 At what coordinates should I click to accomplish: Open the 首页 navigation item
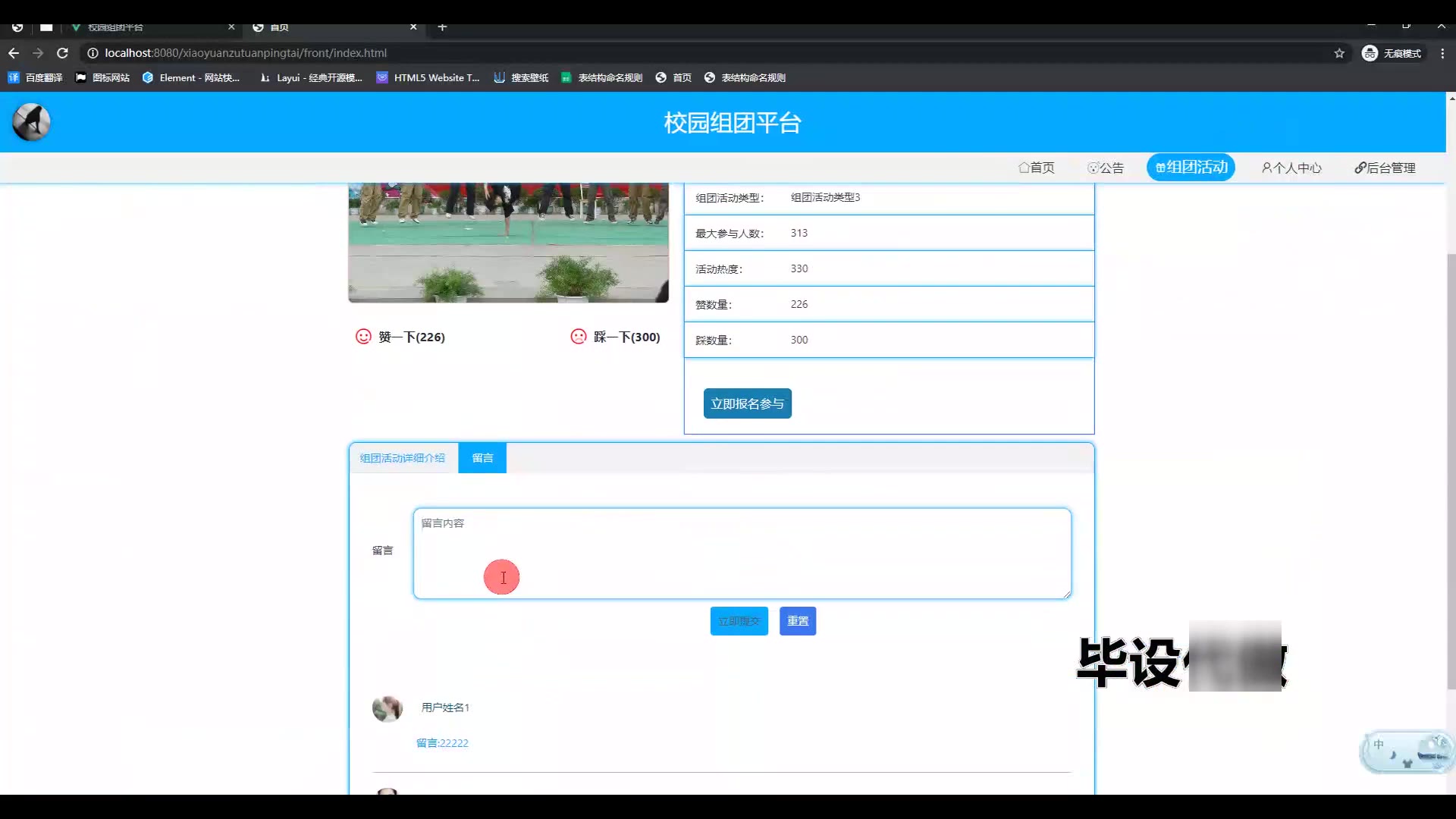1036,168
